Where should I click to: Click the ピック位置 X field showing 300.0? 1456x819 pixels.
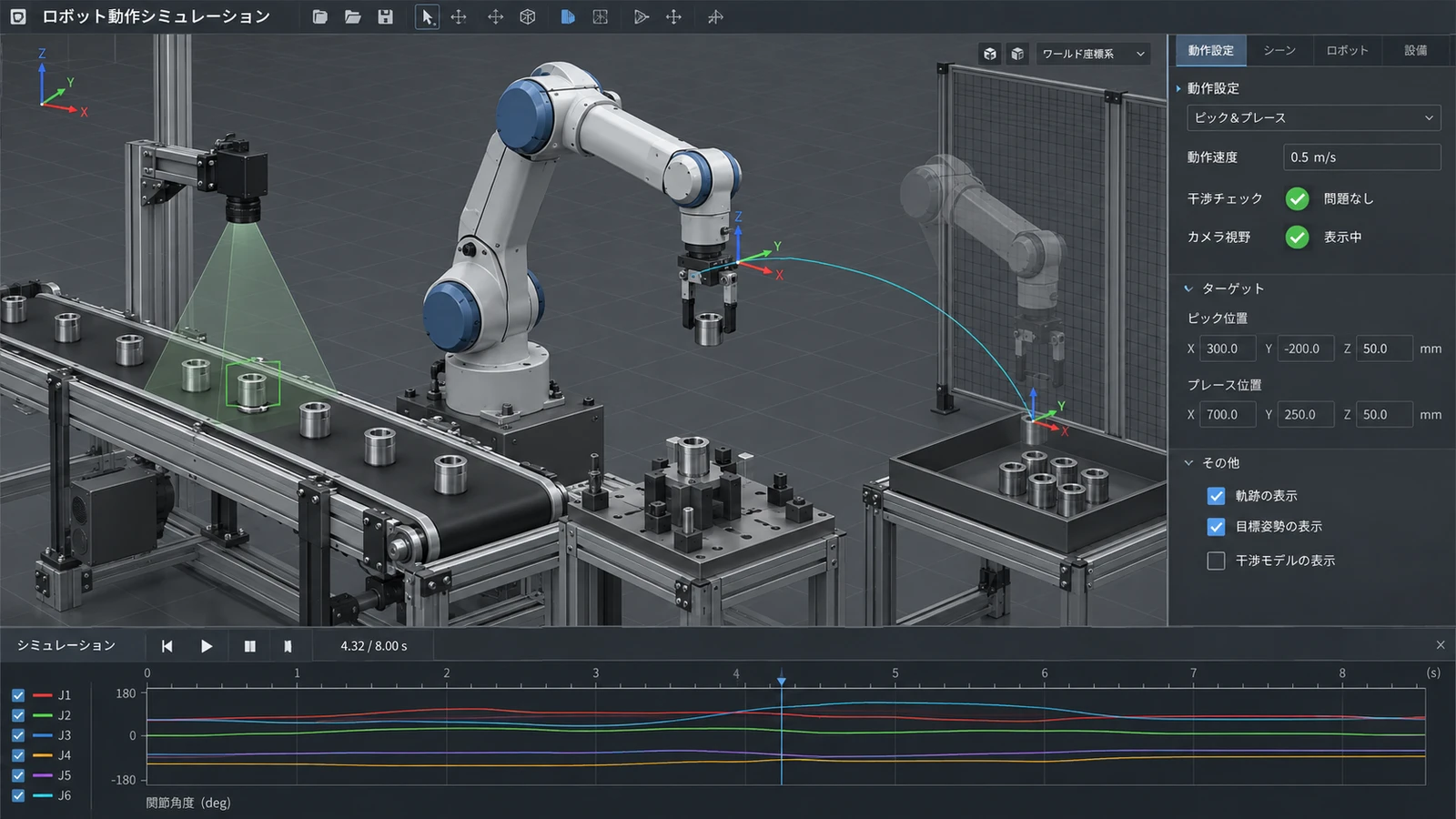(x=1228, y=349)
